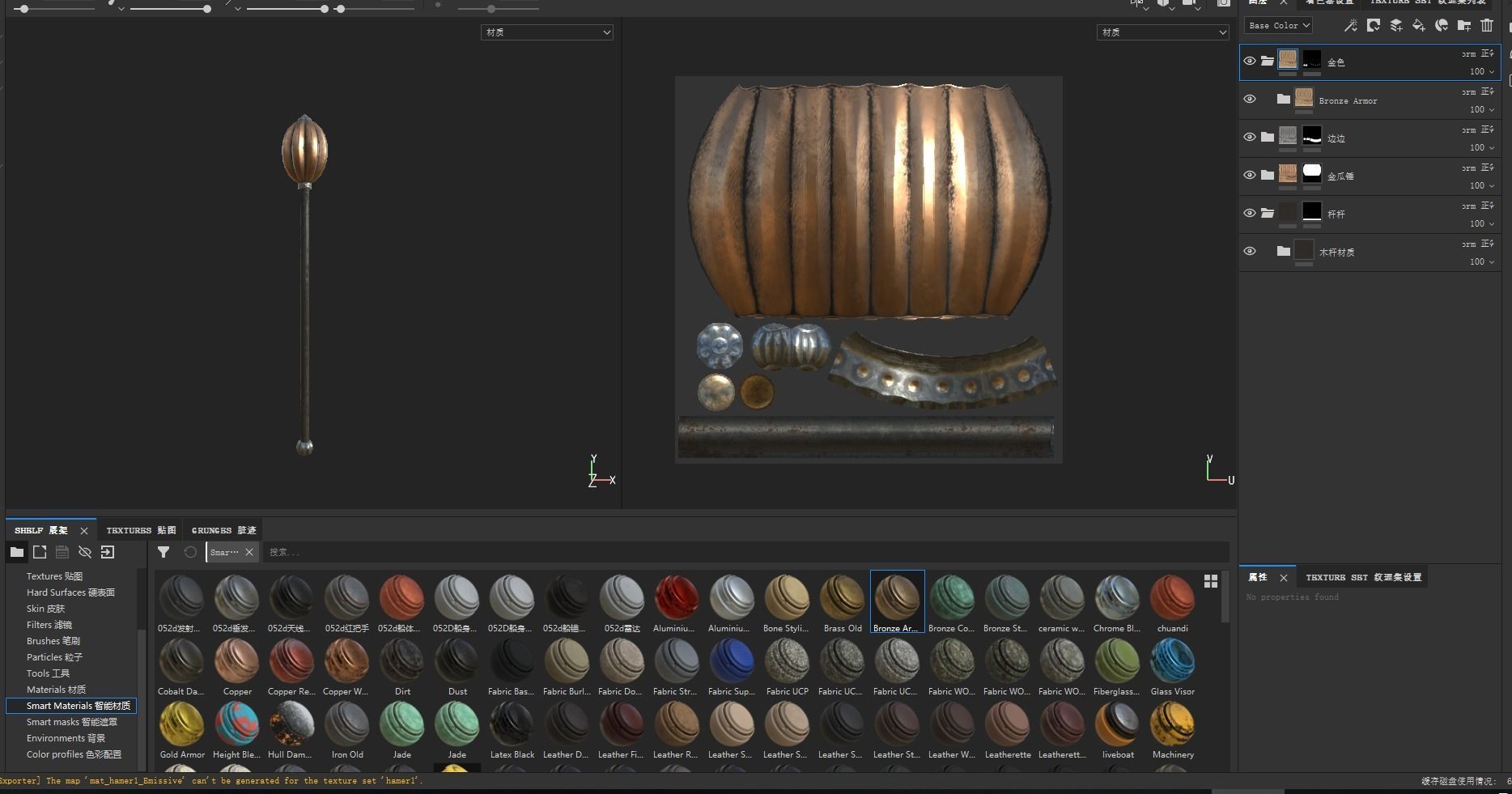Image resolution: width=1512 pixels, height=794 pixels.
Task: Click the shelf filter funnel icon
Action: (164, 552)
